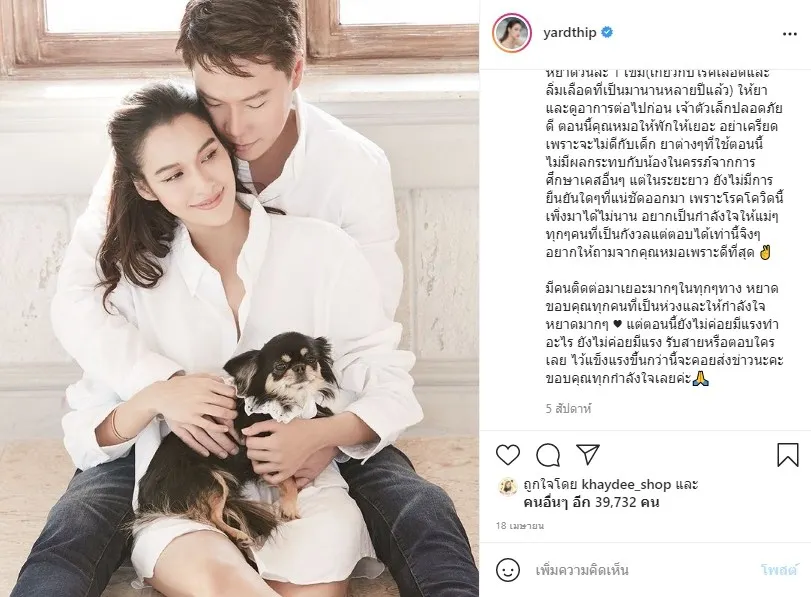This screenshot has height=597, width=811.
Task: Open the yardthip username link
Action: [x=569, y=33]
